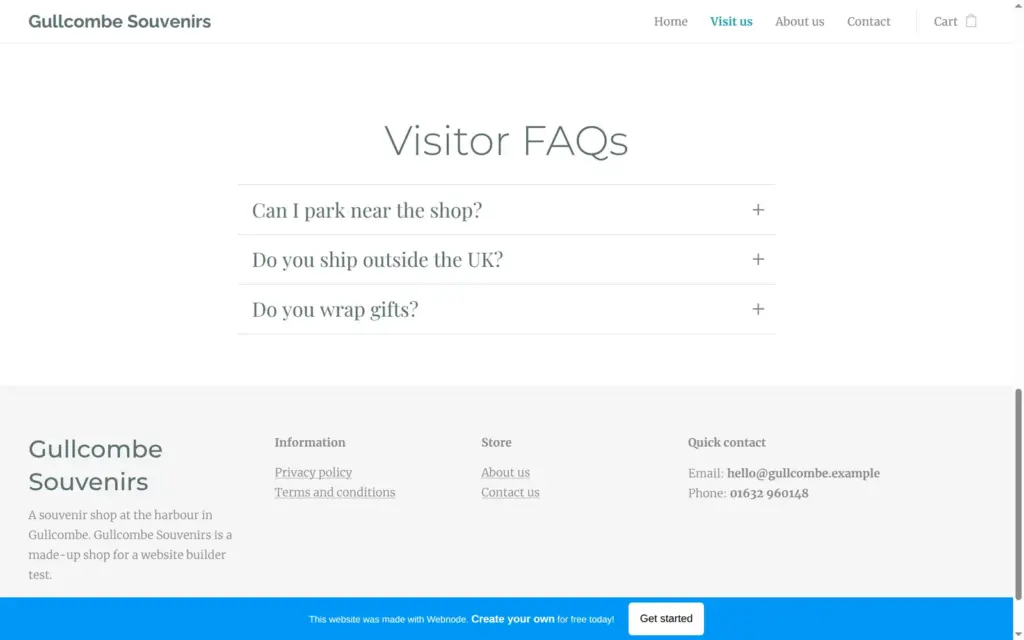Click plus icon beside shipping question
This screenshot has width=1024, height=640.
tap(758, 259)
